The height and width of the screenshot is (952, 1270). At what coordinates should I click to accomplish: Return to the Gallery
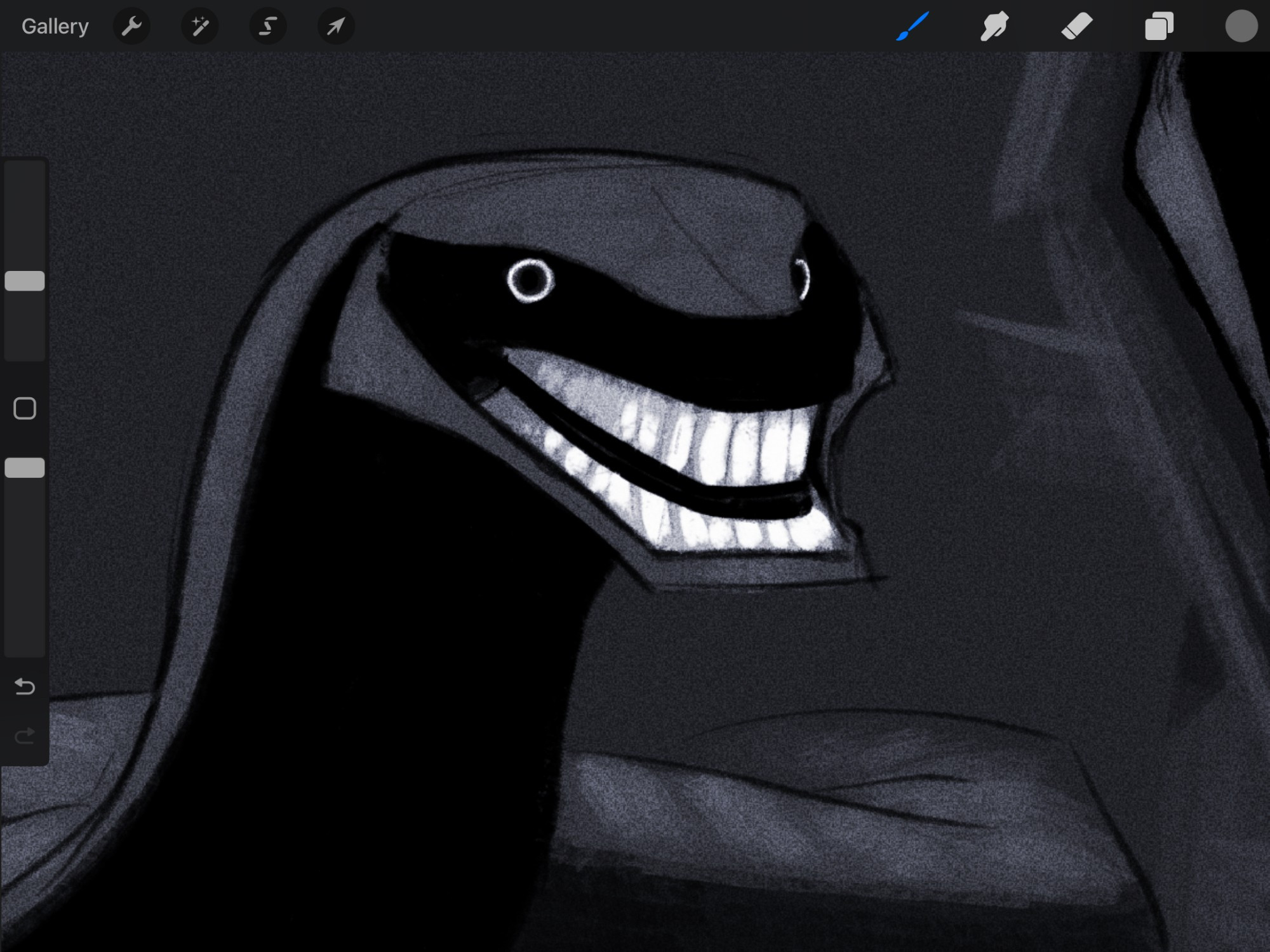click(x=55, y=26)
